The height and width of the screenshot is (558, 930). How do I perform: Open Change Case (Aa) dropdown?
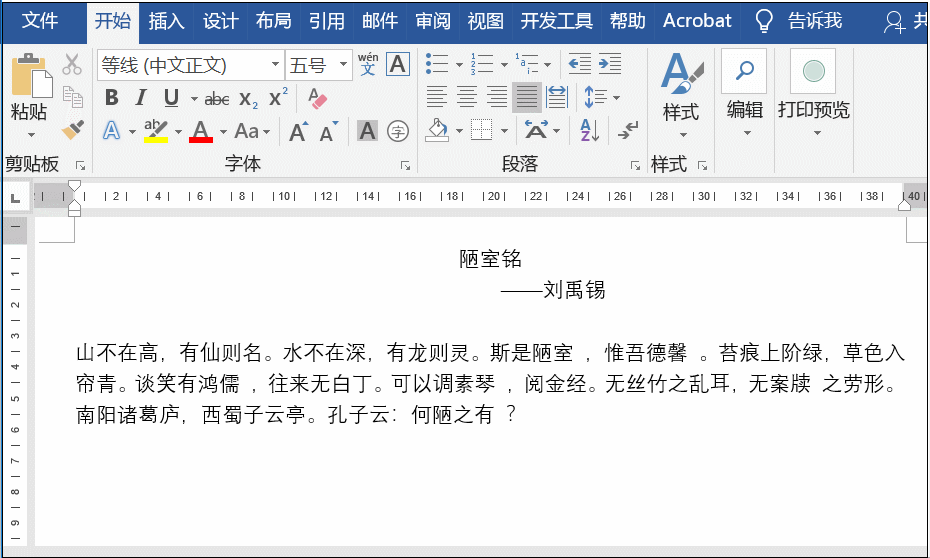point(252,131)
